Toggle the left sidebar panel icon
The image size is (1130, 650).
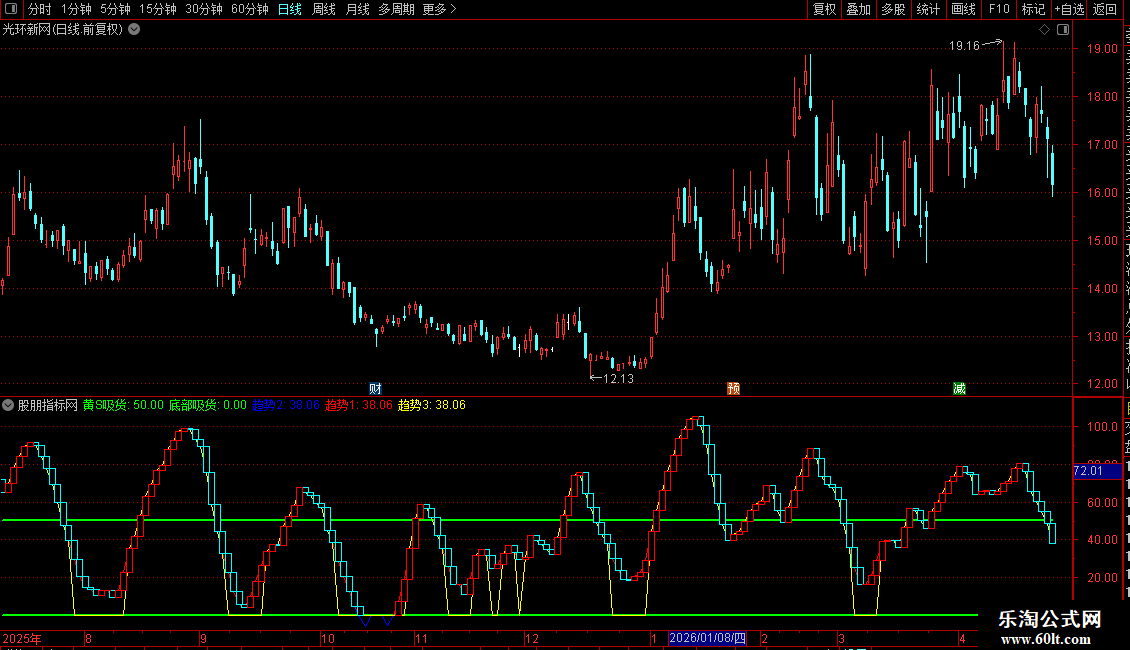[11, 9]
